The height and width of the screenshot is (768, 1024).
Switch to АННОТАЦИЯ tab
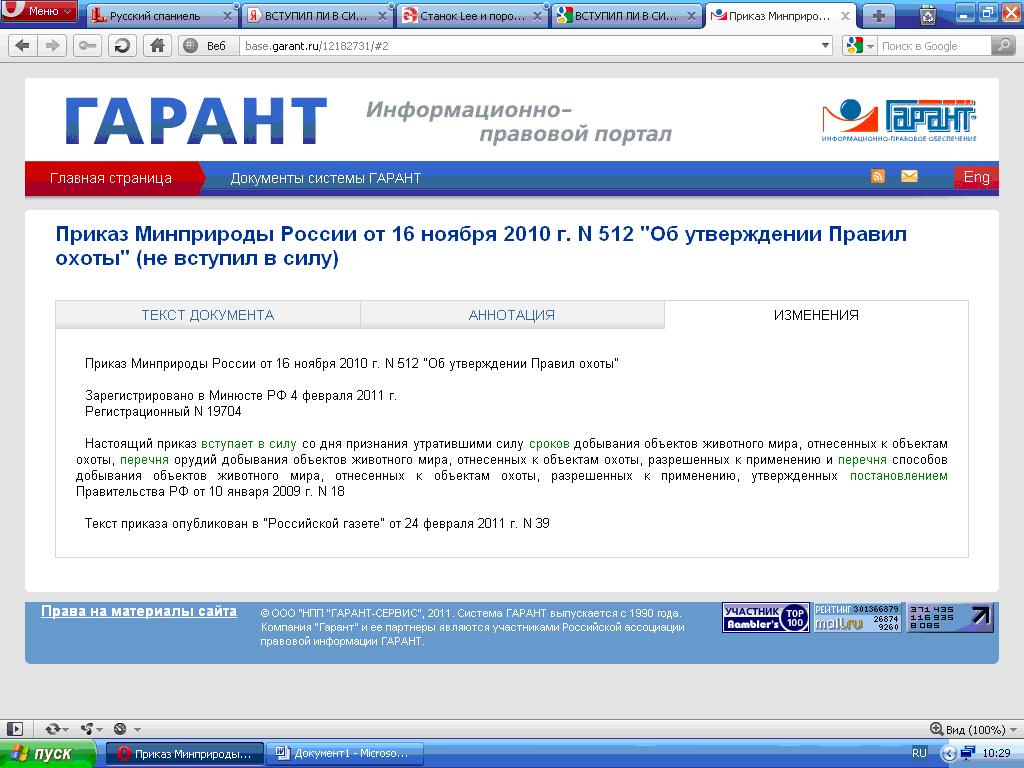pos(511,315)
